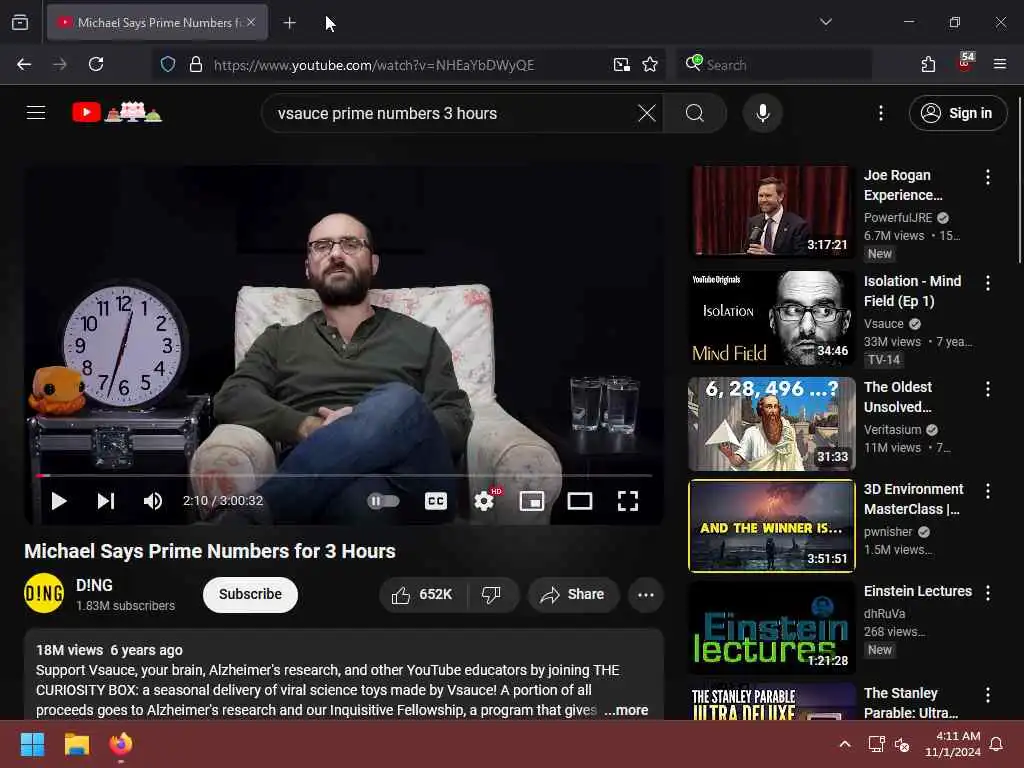Search with your voice microphone
The width and height of the screenshot is (1024, 768).
coord(762,113)
